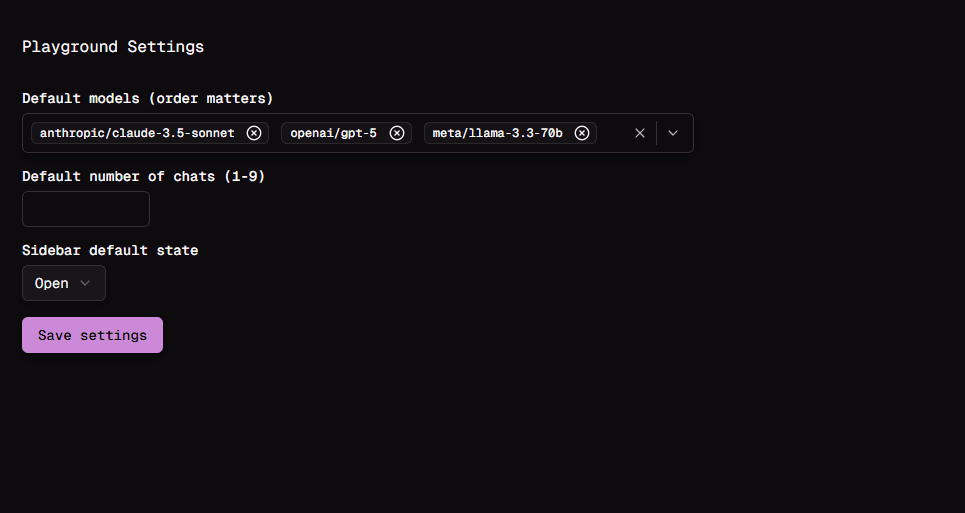Click the Save settings button
Screen dimensions: 965x513
92,335
